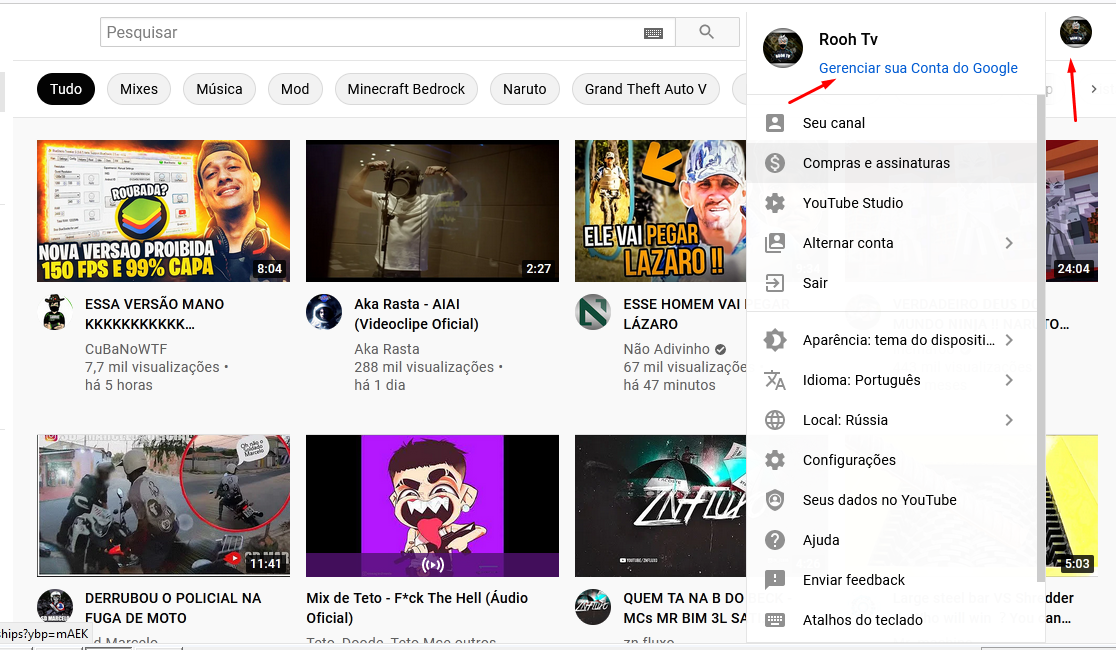Open the channel avatar beside QUEM TA NA B

tap(593, 606)
